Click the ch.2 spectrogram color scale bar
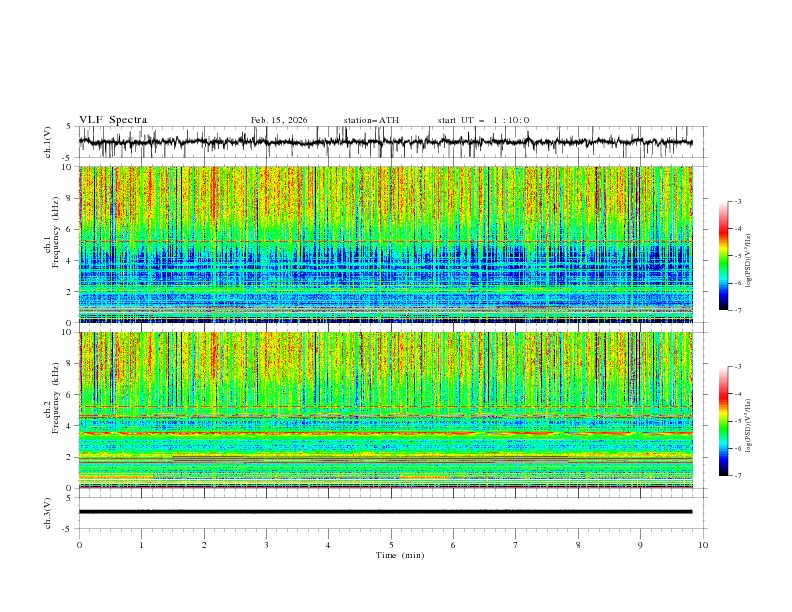 723,421
